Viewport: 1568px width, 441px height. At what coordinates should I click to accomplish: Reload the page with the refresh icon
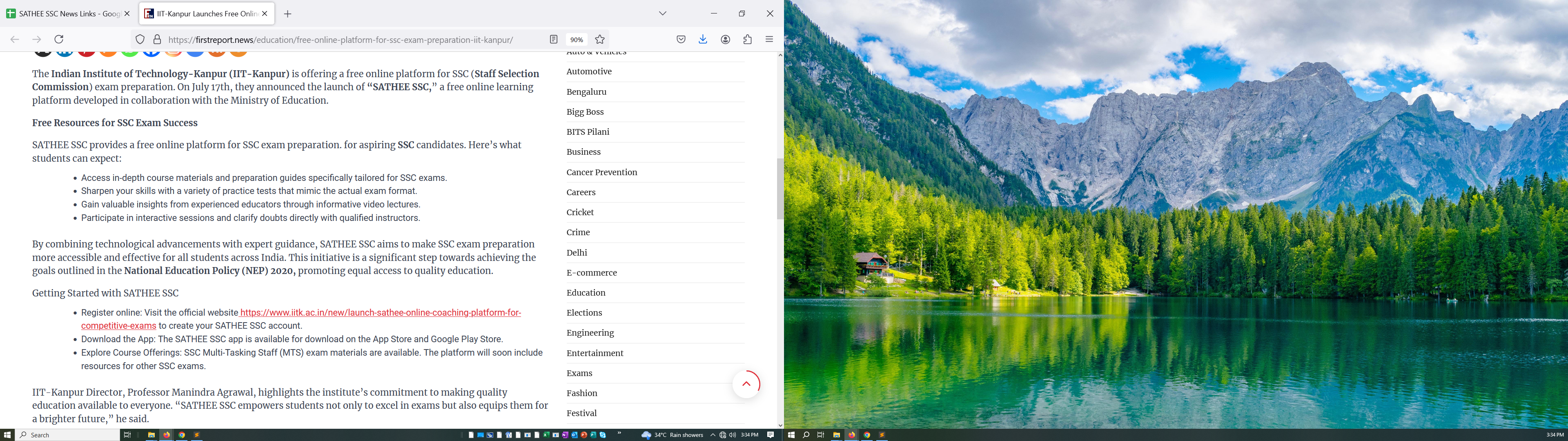coord(59,40)
